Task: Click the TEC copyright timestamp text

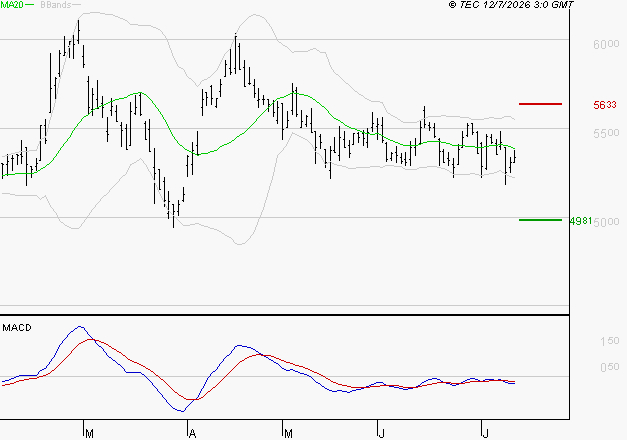Action: pos(511,5)
